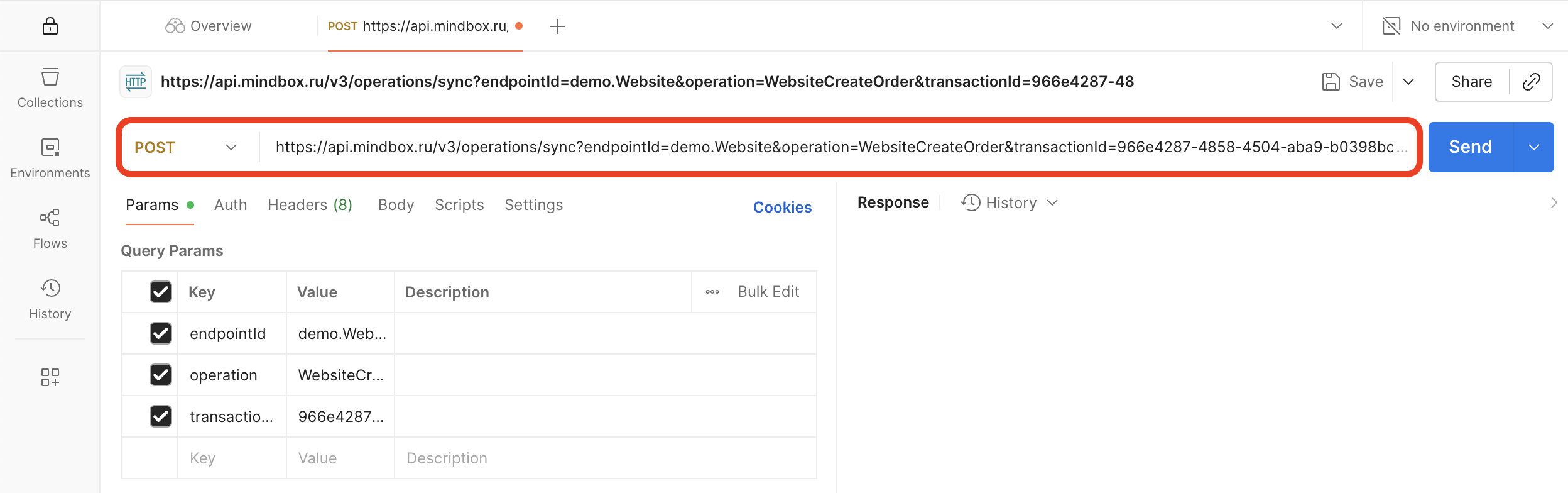The width and height of the screenshot is (1568, 493).
Task: Click the empty Description field in new row
Action: click(605, 458)
